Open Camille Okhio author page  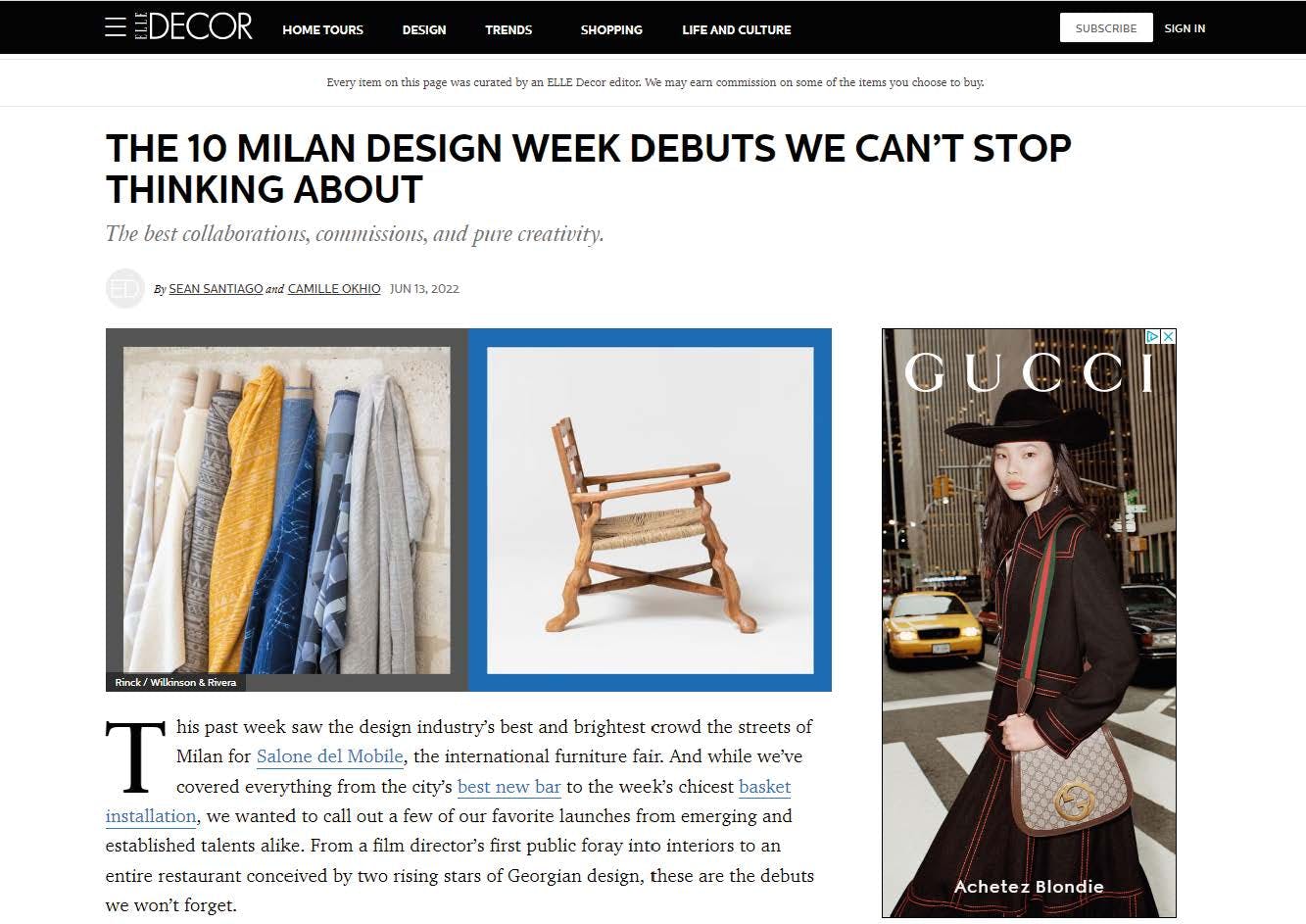click(x=334, y=289)
